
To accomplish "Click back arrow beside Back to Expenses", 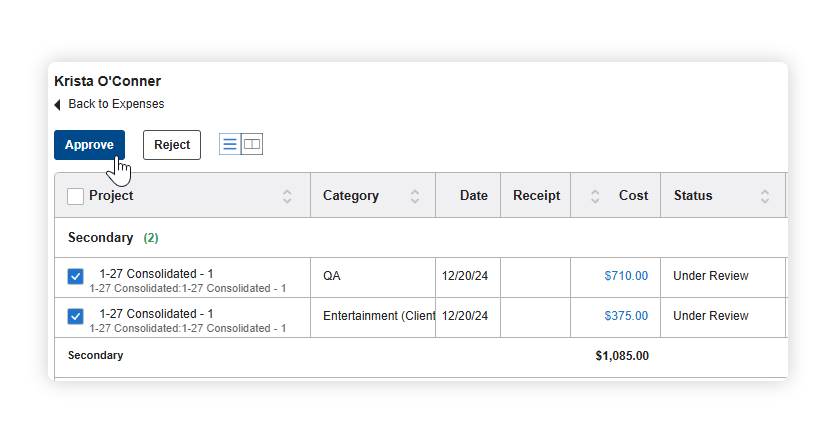I will (x=58, y=105).
